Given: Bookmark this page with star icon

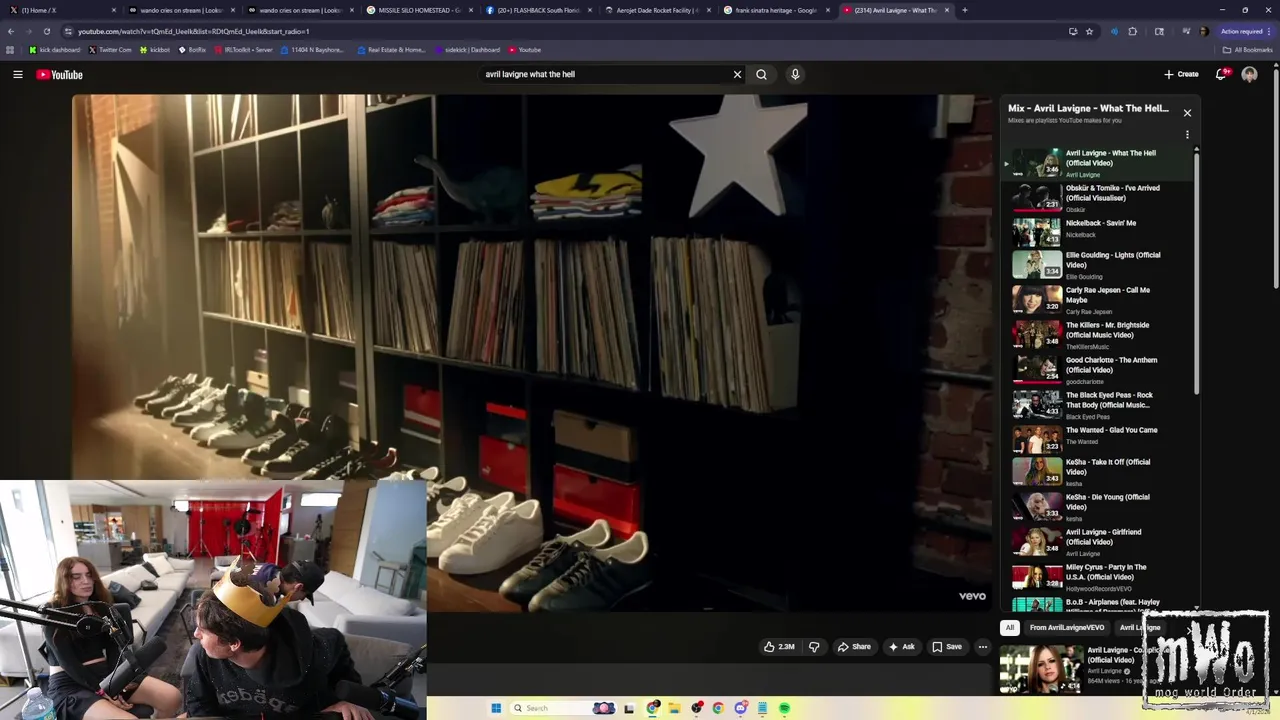Looking at the screenshot, I should [x=1089, y=31].
